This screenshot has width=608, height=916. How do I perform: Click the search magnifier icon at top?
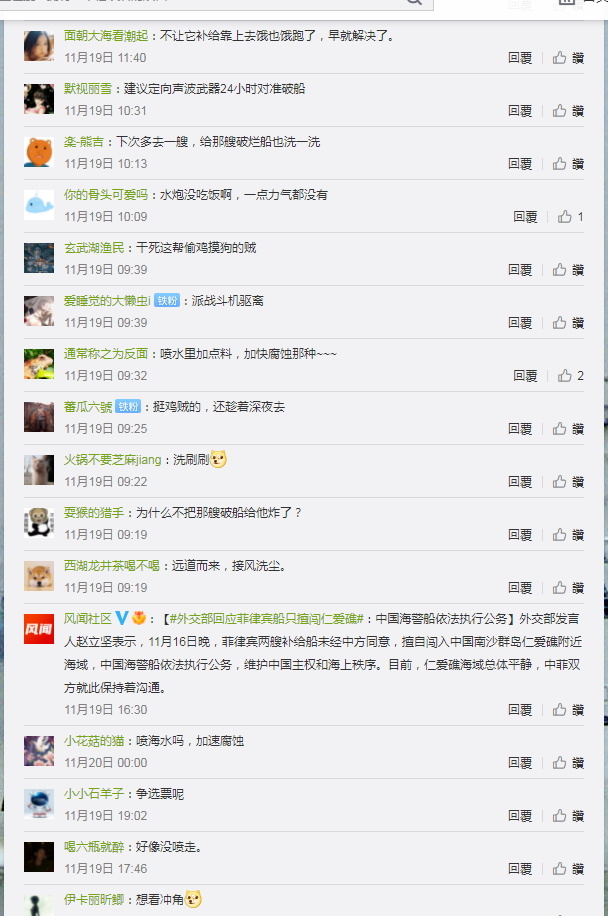tap(414, 2)
